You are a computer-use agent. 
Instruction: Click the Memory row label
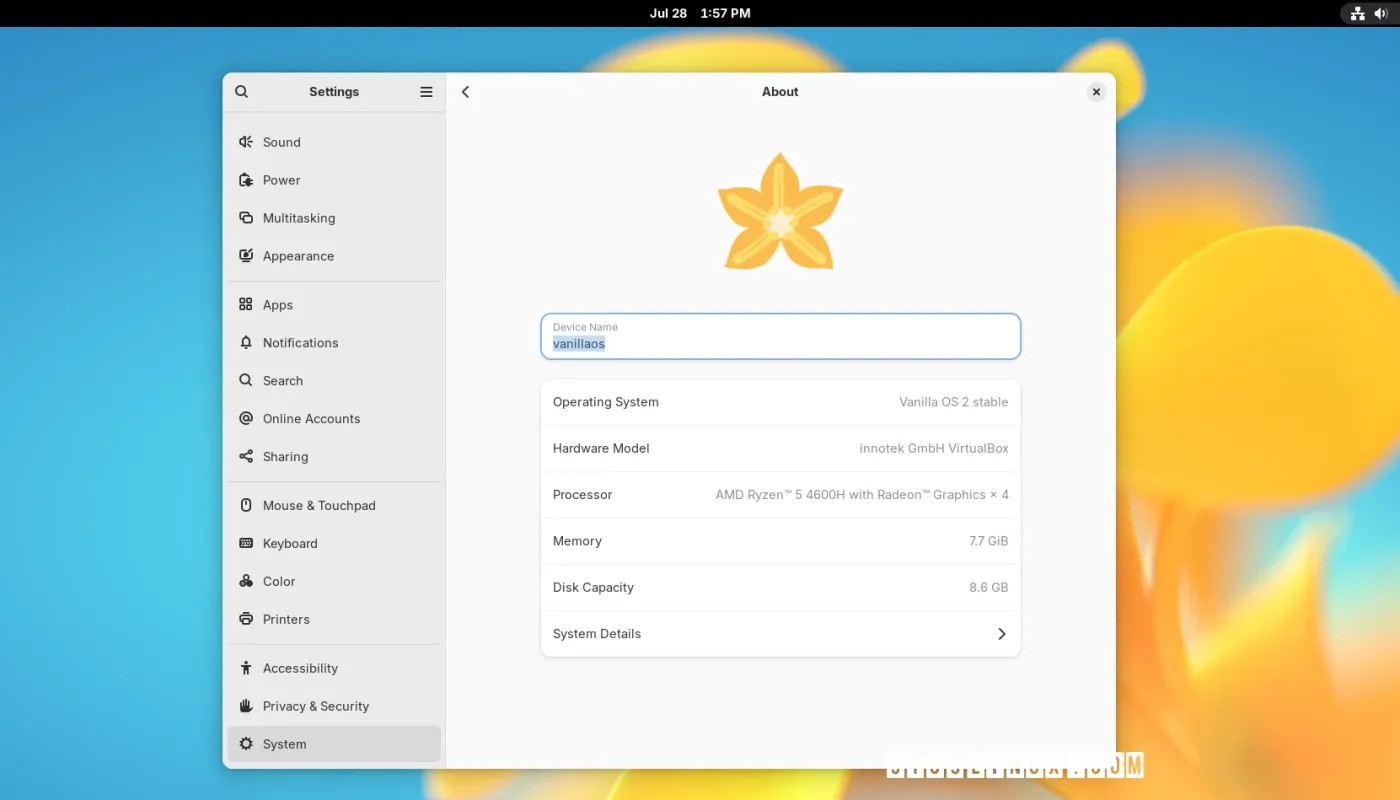577,541
